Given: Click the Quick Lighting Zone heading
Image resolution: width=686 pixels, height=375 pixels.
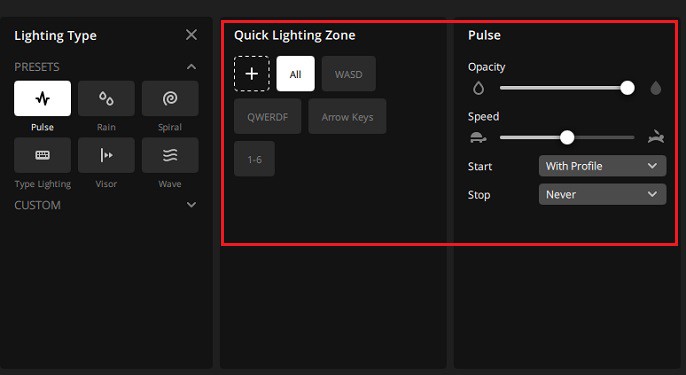Looking at the screenshot, I should coord(294,35).
